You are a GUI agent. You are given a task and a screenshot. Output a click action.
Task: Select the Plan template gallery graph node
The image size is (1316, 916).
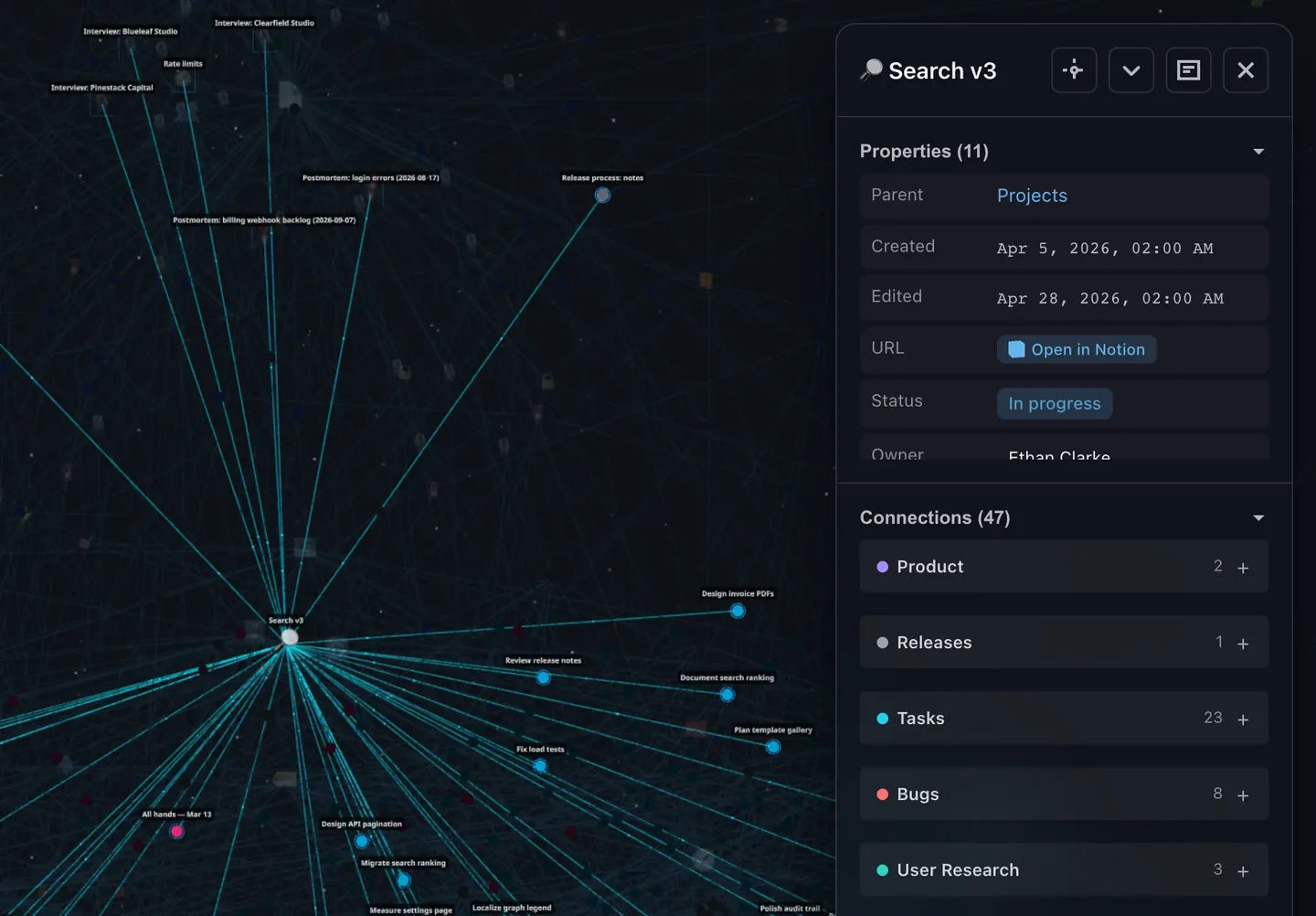(773, 747)
